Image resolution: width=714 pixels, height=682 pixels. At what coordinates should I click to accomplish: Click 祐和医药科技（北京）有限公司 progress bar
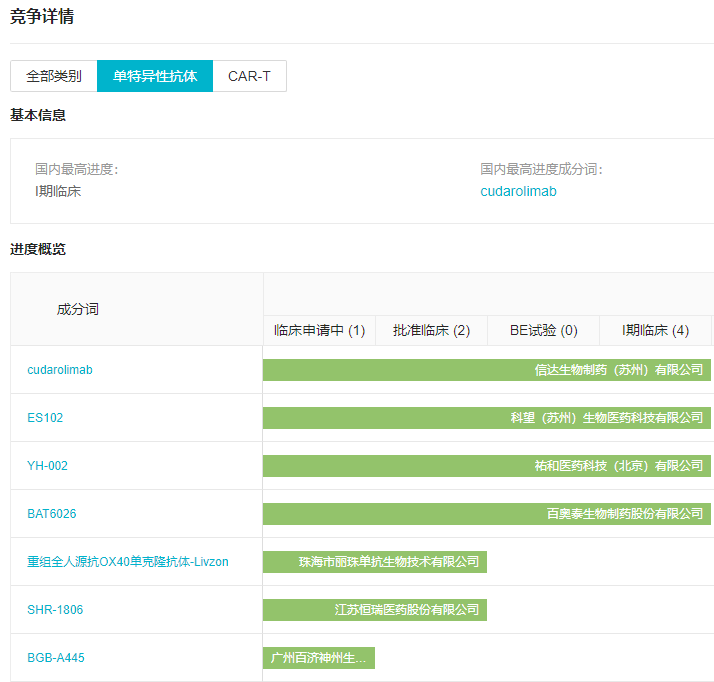coord(487,466)
